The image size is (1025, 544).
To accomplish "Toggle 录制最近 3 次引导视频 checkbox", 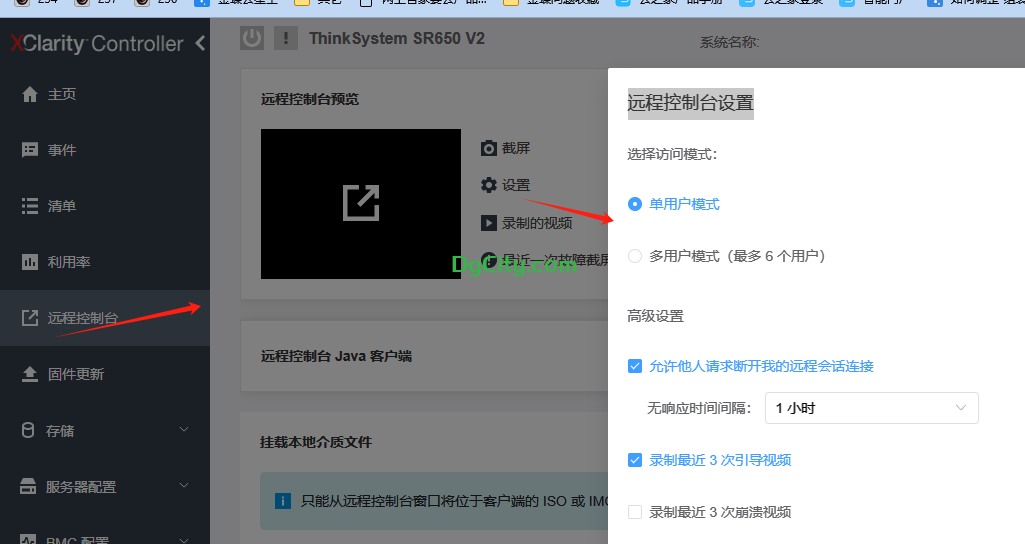I will pyautogui.click(x=635, y=460).
